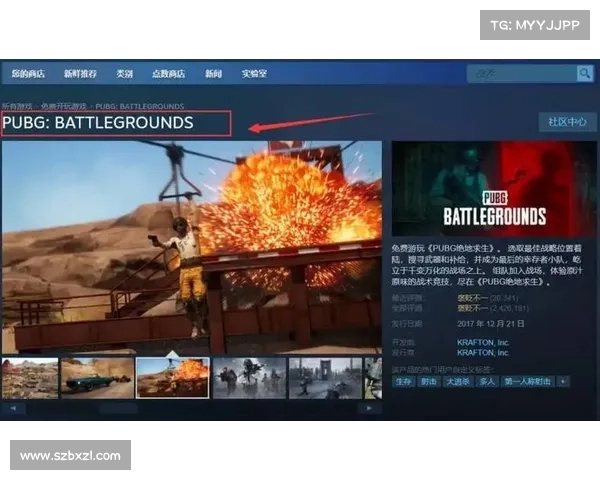
Task: Open the 点数商店 menu
Action: click(168, 73)
